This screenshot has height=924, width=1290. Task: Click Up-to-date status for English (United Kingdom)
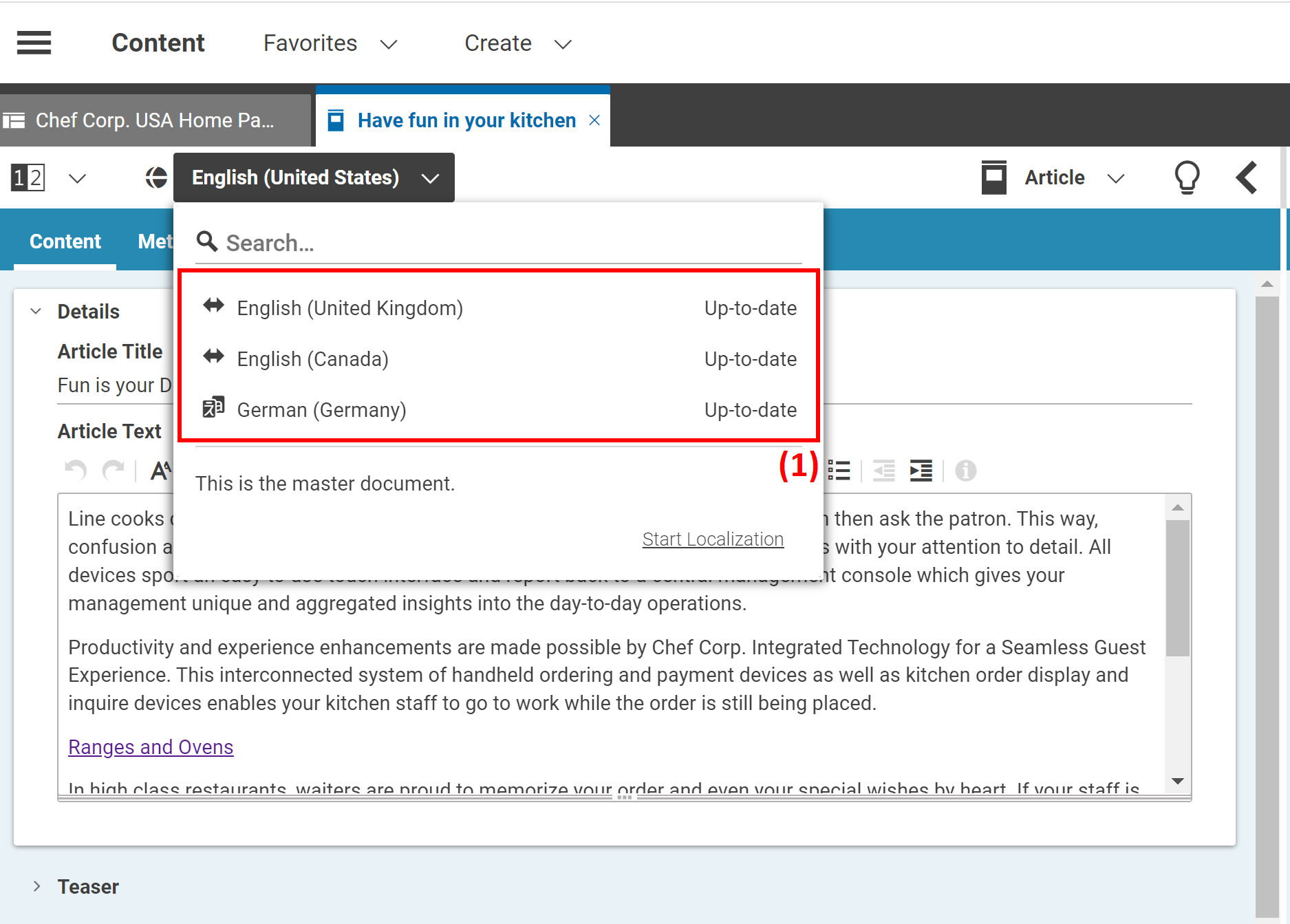coord(751,308)
